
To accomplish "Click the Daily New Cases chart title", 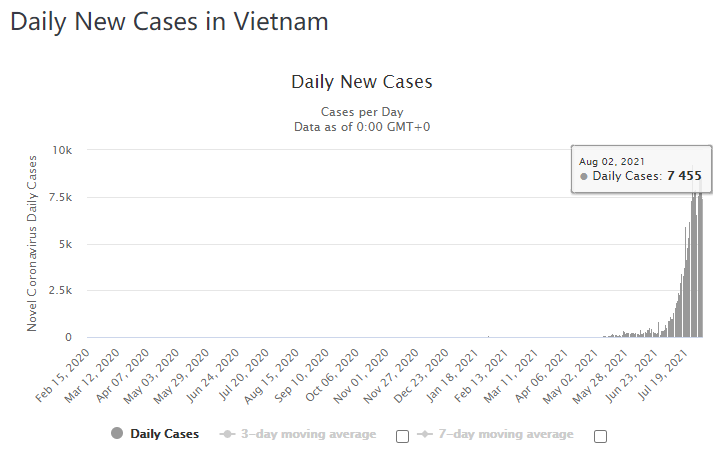I will 361,81.
